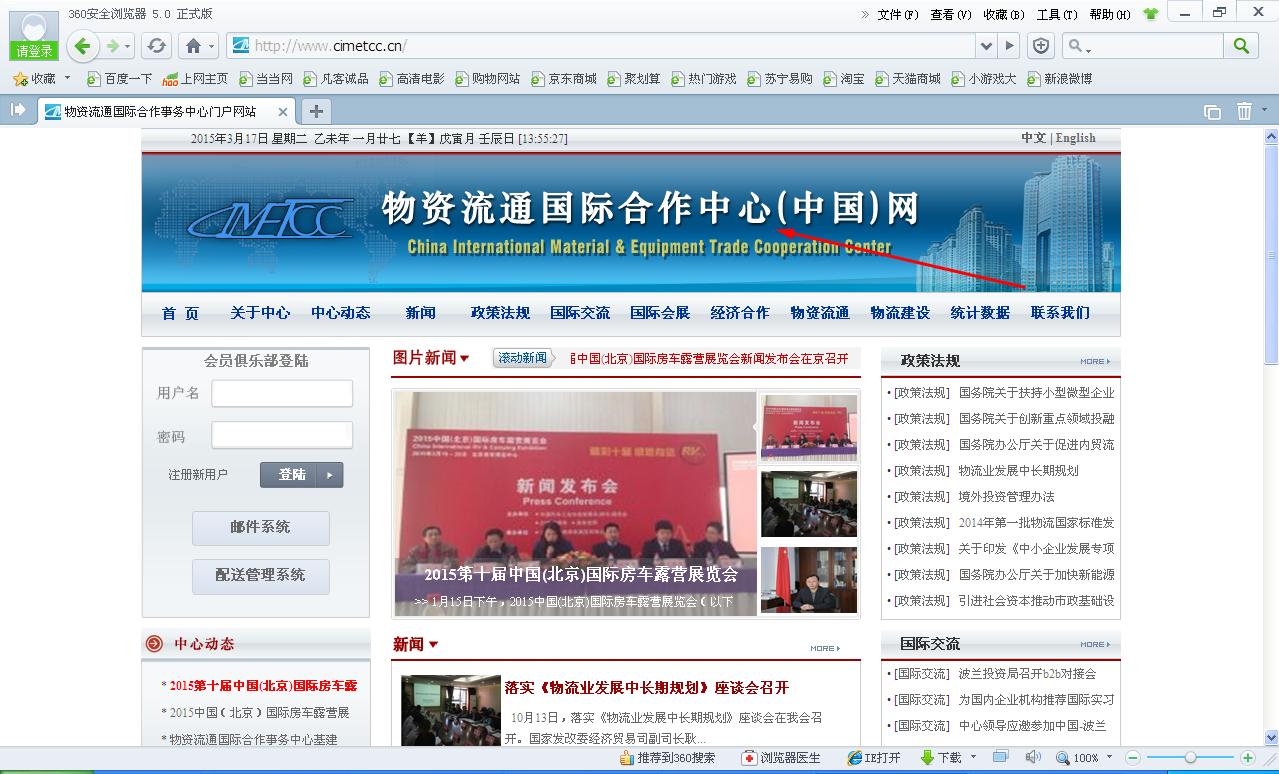This screenshot has width=1279, height=774.
Task: Open forward history dropdown arrow
Action: pyautogui.click(x=128, y=47)
